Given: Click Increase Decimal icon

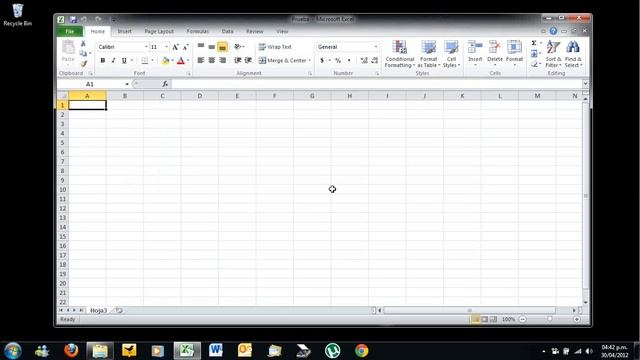Looking at the screenshot, I should tap(364, 60).
